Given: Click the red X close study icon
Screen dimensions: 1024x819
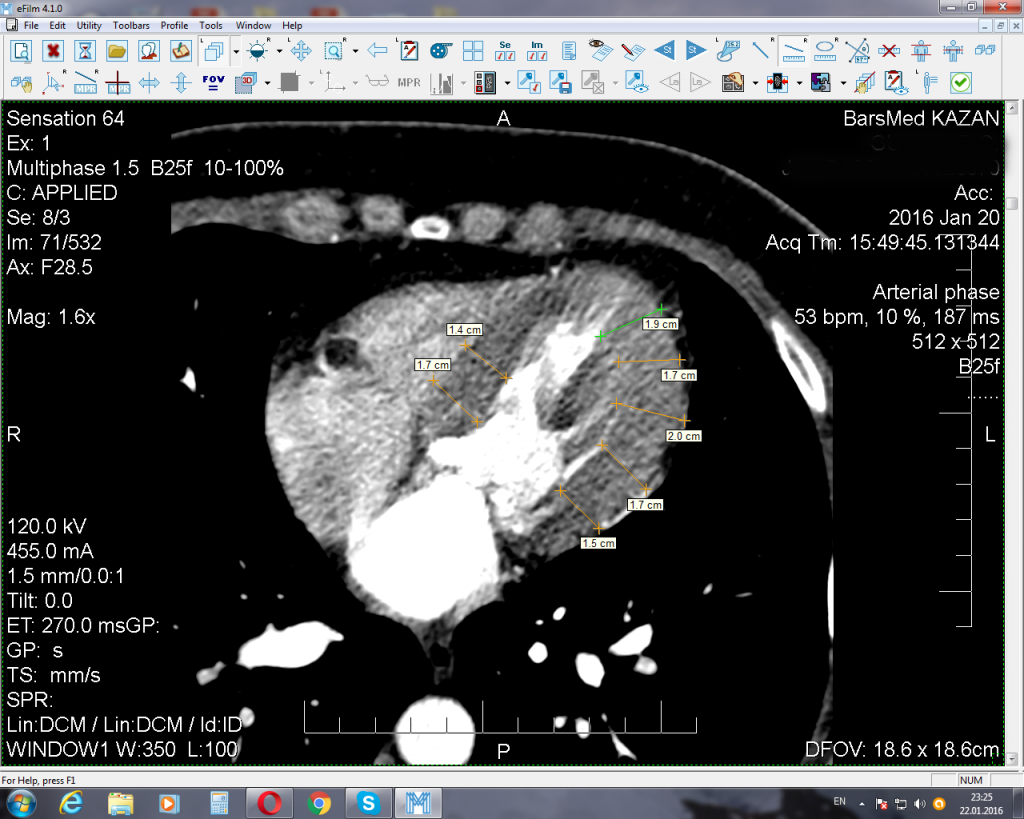Looking at the screenshot, I should [53, 51].
